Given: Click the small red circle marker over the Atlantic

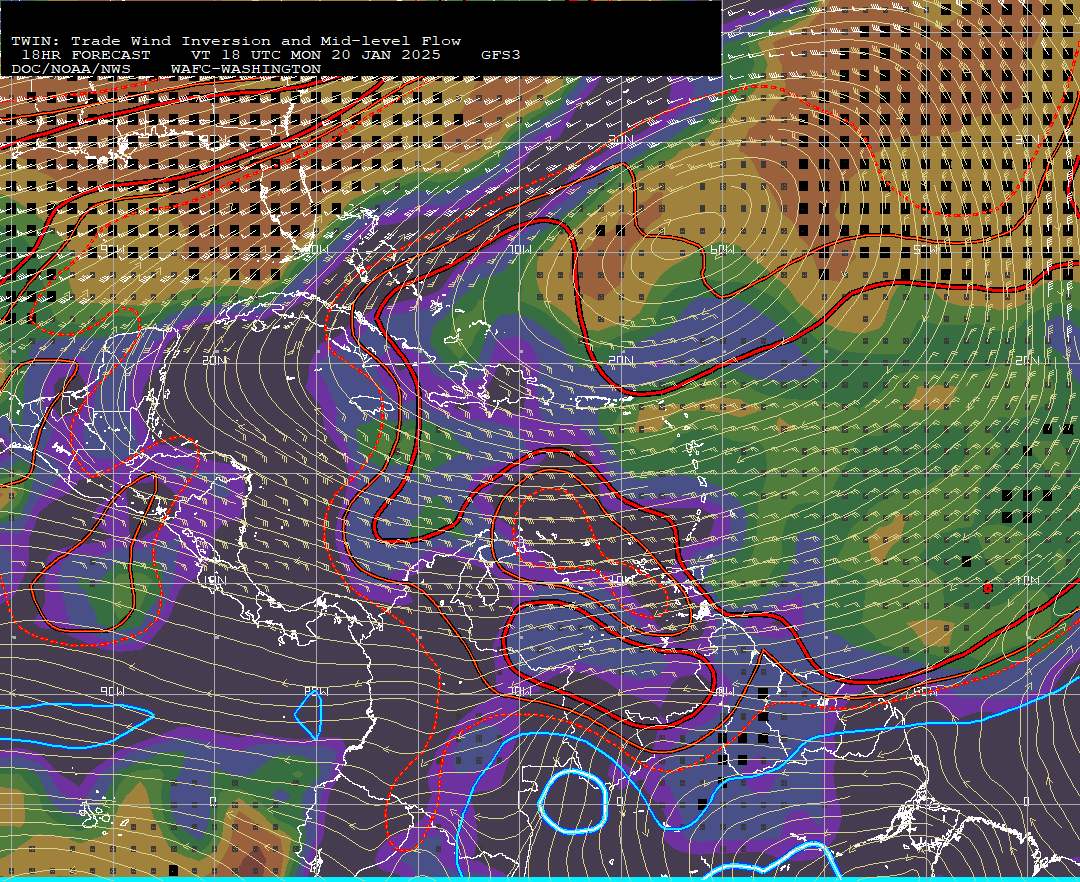Looking at the screenshot, I should pos(988,588).
